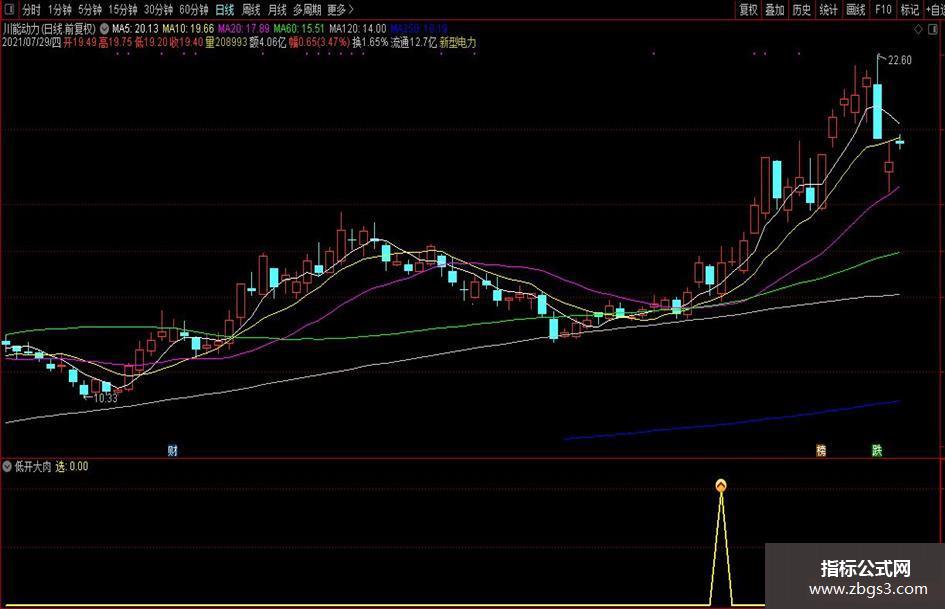
Task: Click the signal arrow on indicator peak
Action: click(721, 485)
